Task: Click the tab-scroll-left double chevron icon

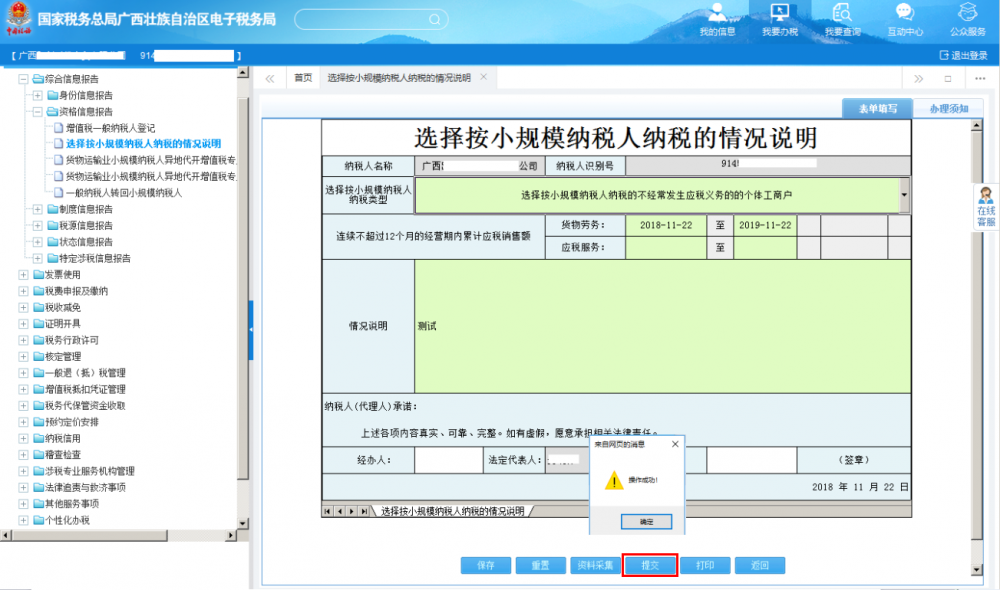Action: click(x=270, y=78)
